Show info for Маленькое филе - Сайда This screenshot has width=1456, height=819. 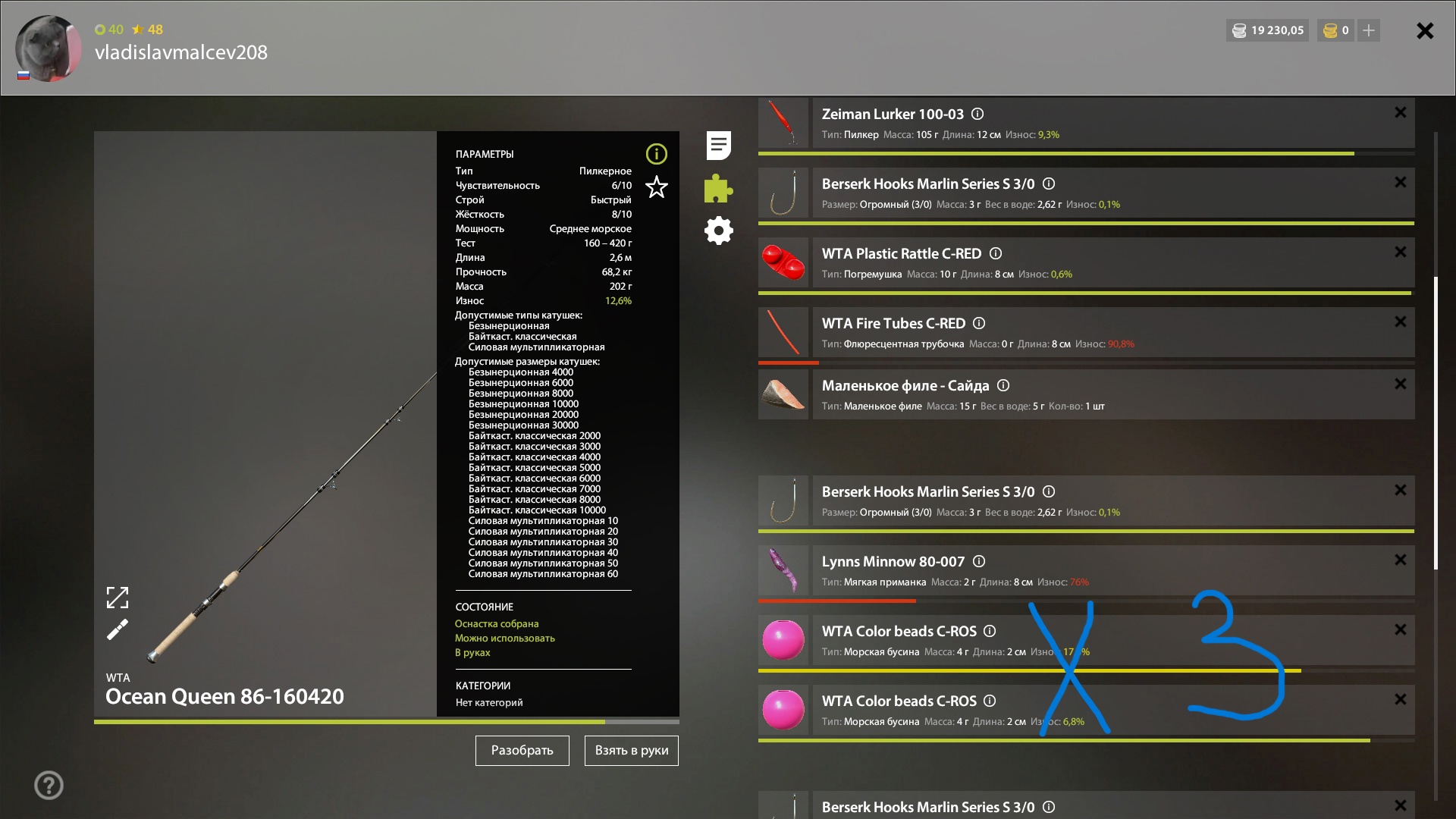[x=1003, y=385]
